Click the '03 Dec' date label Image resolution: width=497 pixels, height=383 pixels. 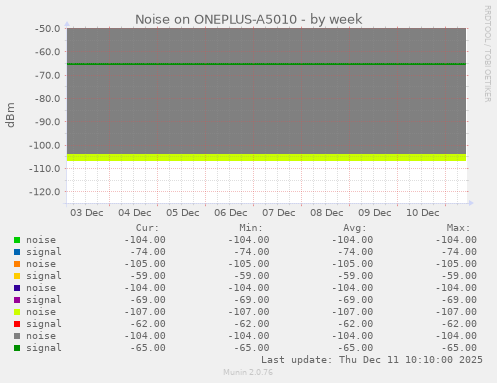click(x=87, y=213)
